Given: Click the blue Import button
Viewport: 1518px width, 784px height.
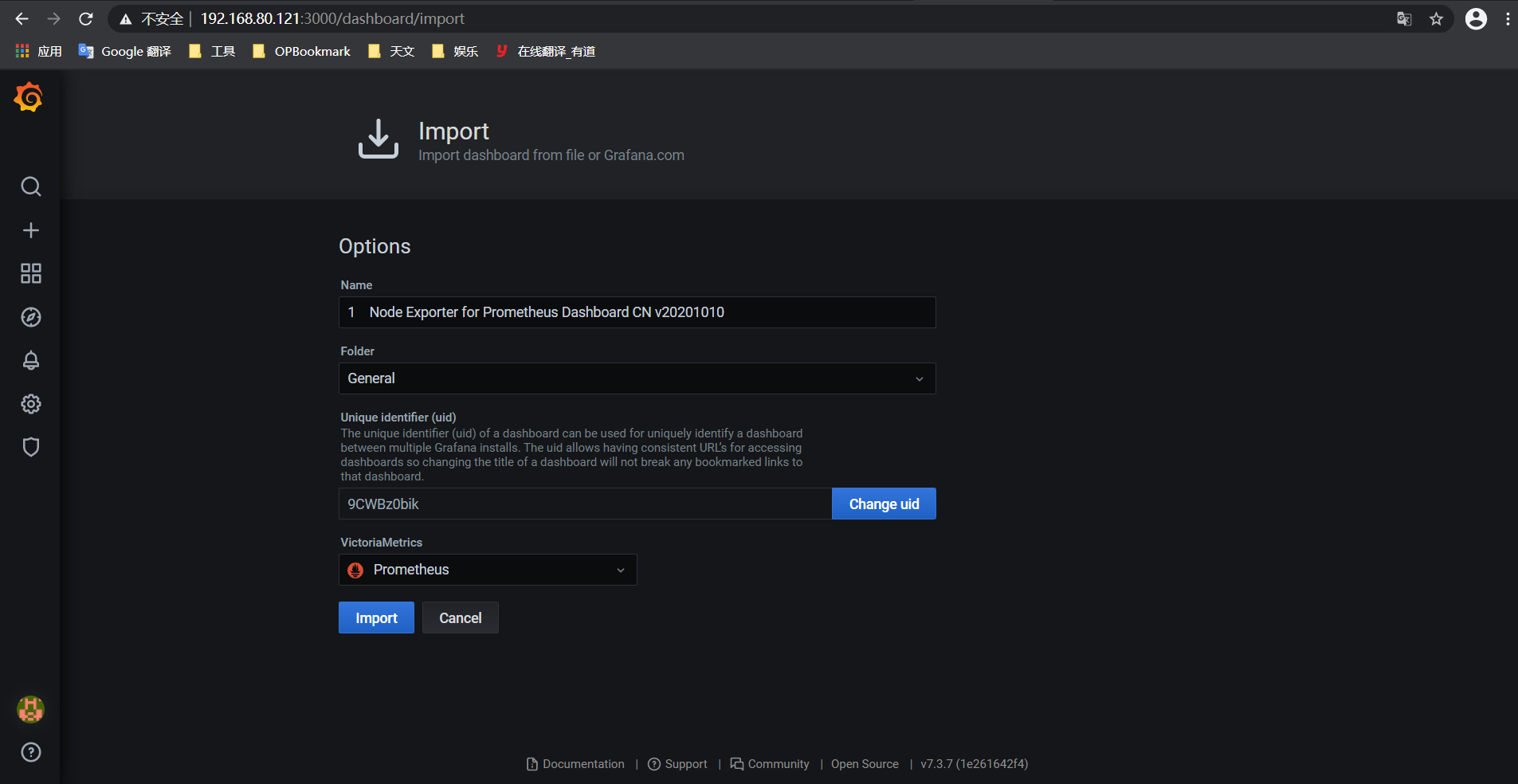Looking at the screenshot, I should coord(376,617).
